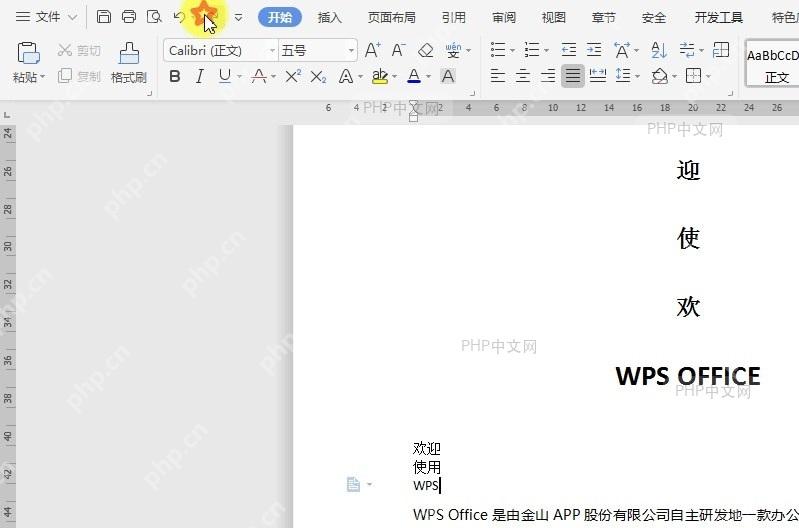Apply yellow highlight color button
This screenshot has height=528, width=799.
pos(380,76)
